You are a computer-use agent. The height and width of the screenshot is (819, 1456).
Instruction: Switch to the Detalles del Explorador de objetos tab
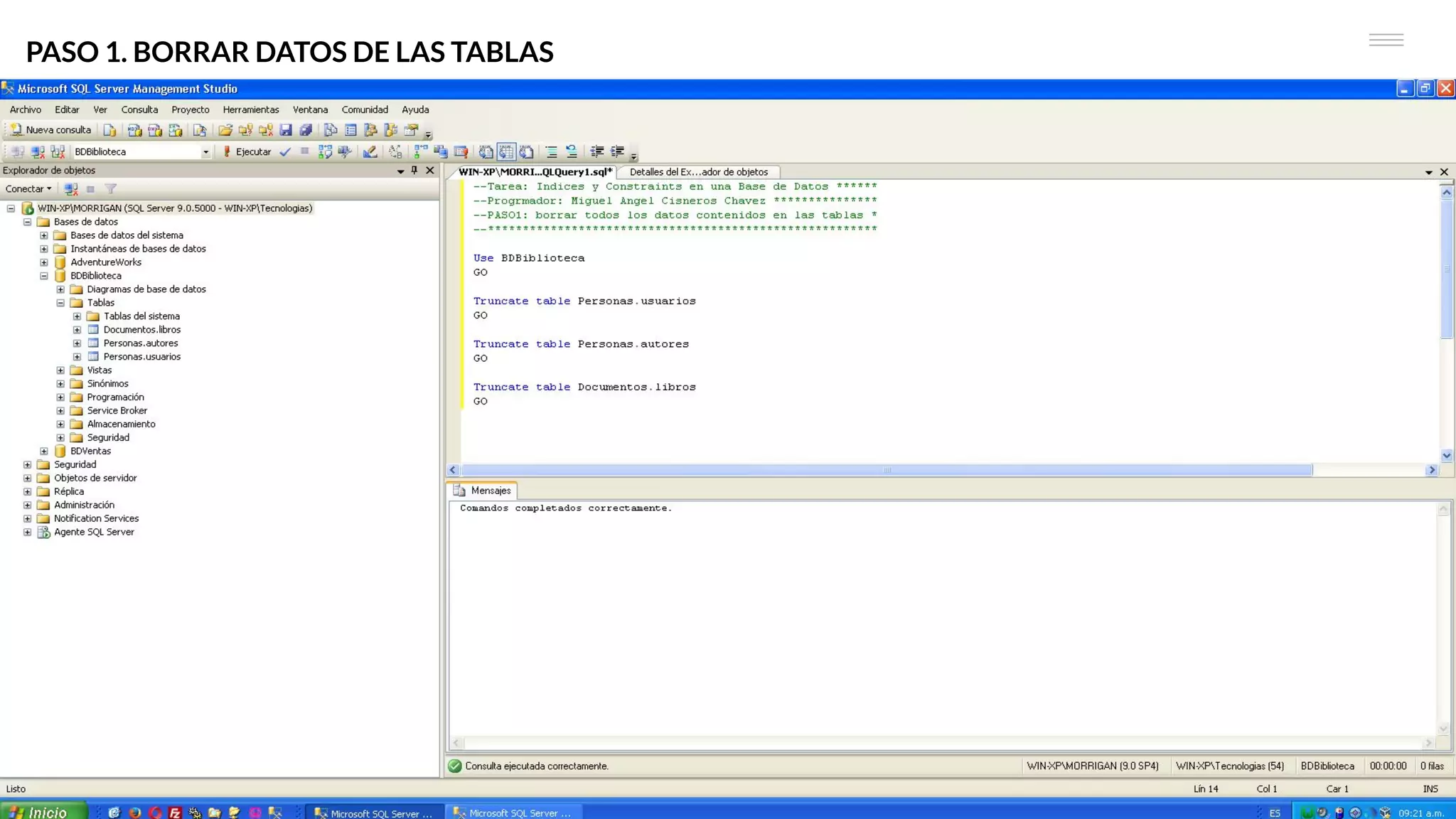coord(699,172)
